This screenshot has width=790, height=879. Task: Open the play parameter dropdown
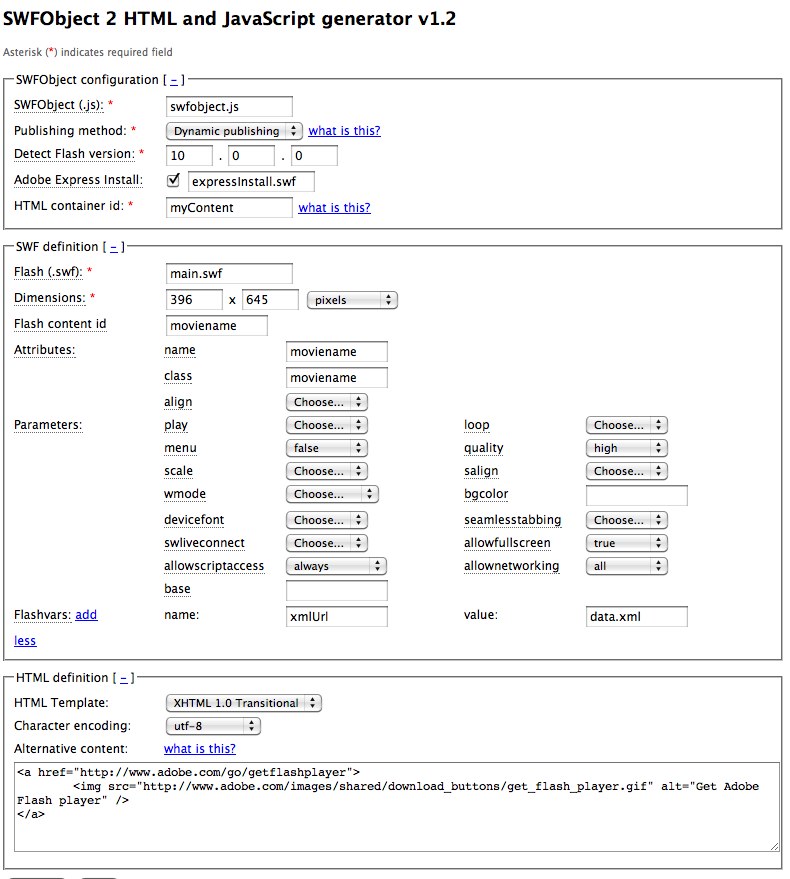327,425
